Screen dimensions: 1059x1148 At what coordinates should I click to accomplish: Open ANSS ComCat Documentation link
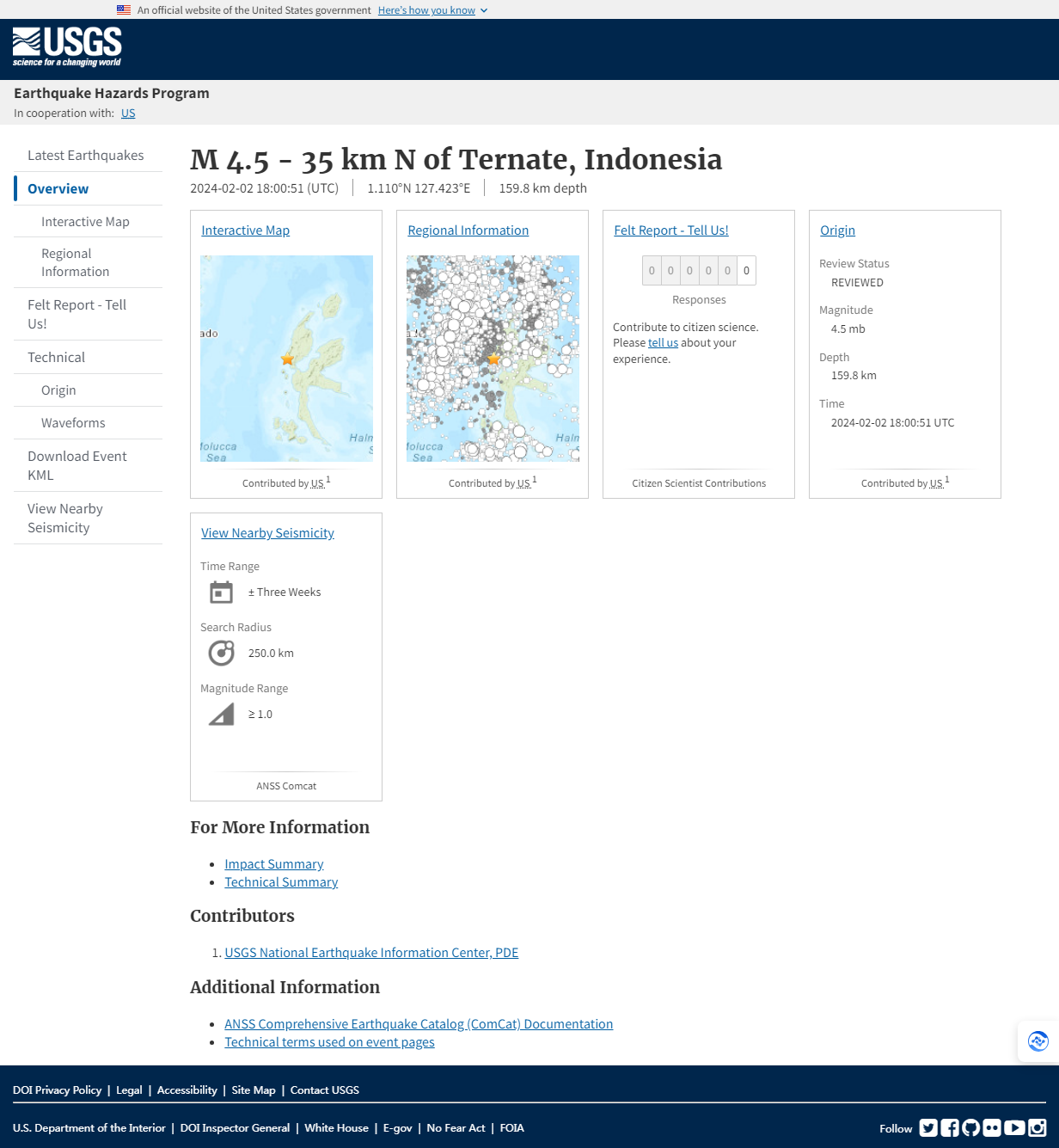419,1024
